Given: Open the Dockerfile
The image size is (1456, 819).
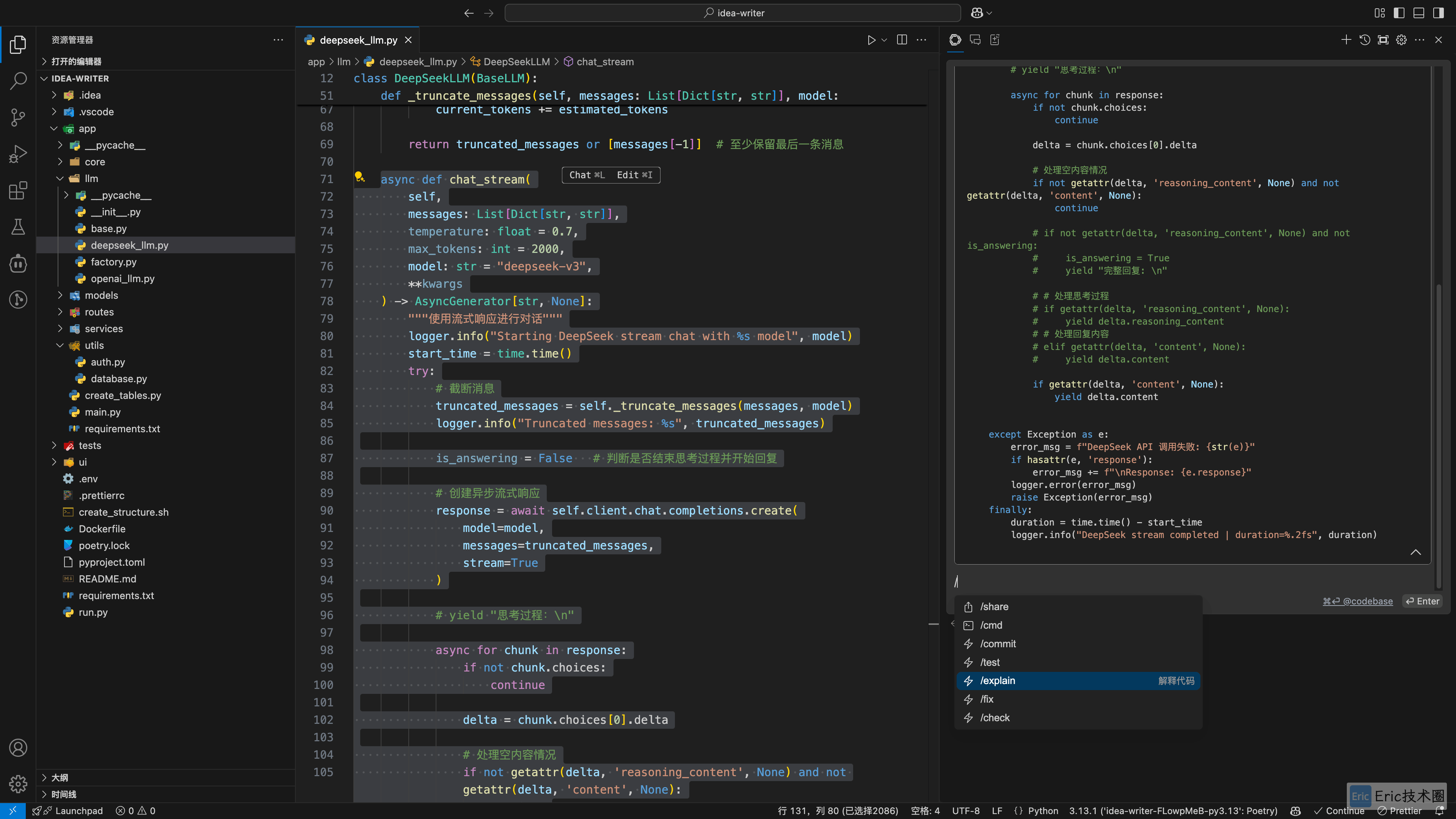Looking at the screenshot, I should [x=166, y=529].
